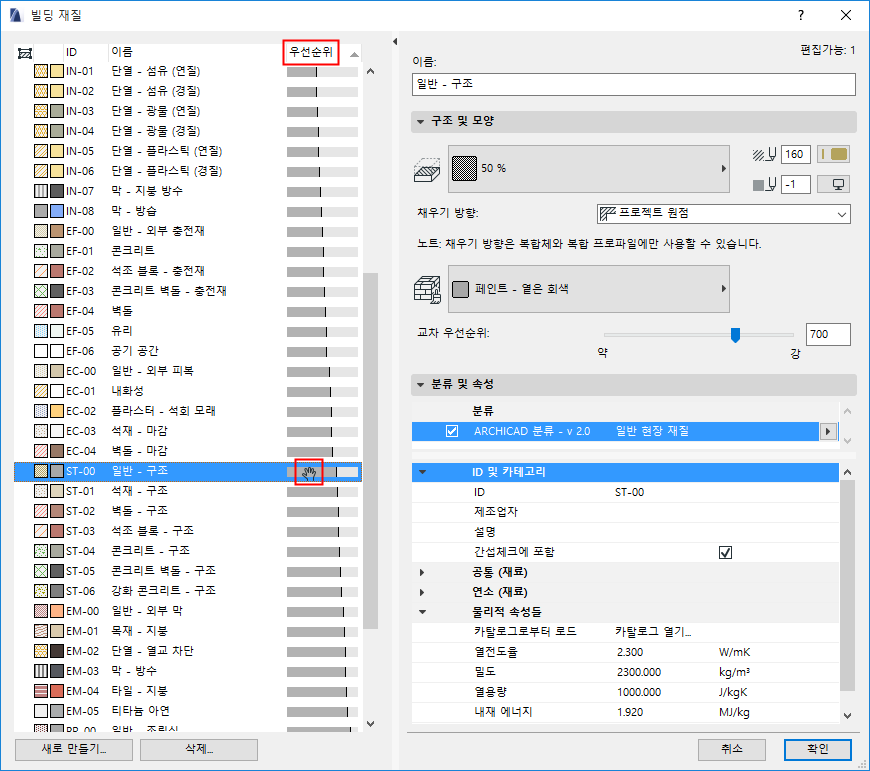Click the IN-07 vertical stripe fill icon
Screen dimensions: 870x771
tap(41, 191)
